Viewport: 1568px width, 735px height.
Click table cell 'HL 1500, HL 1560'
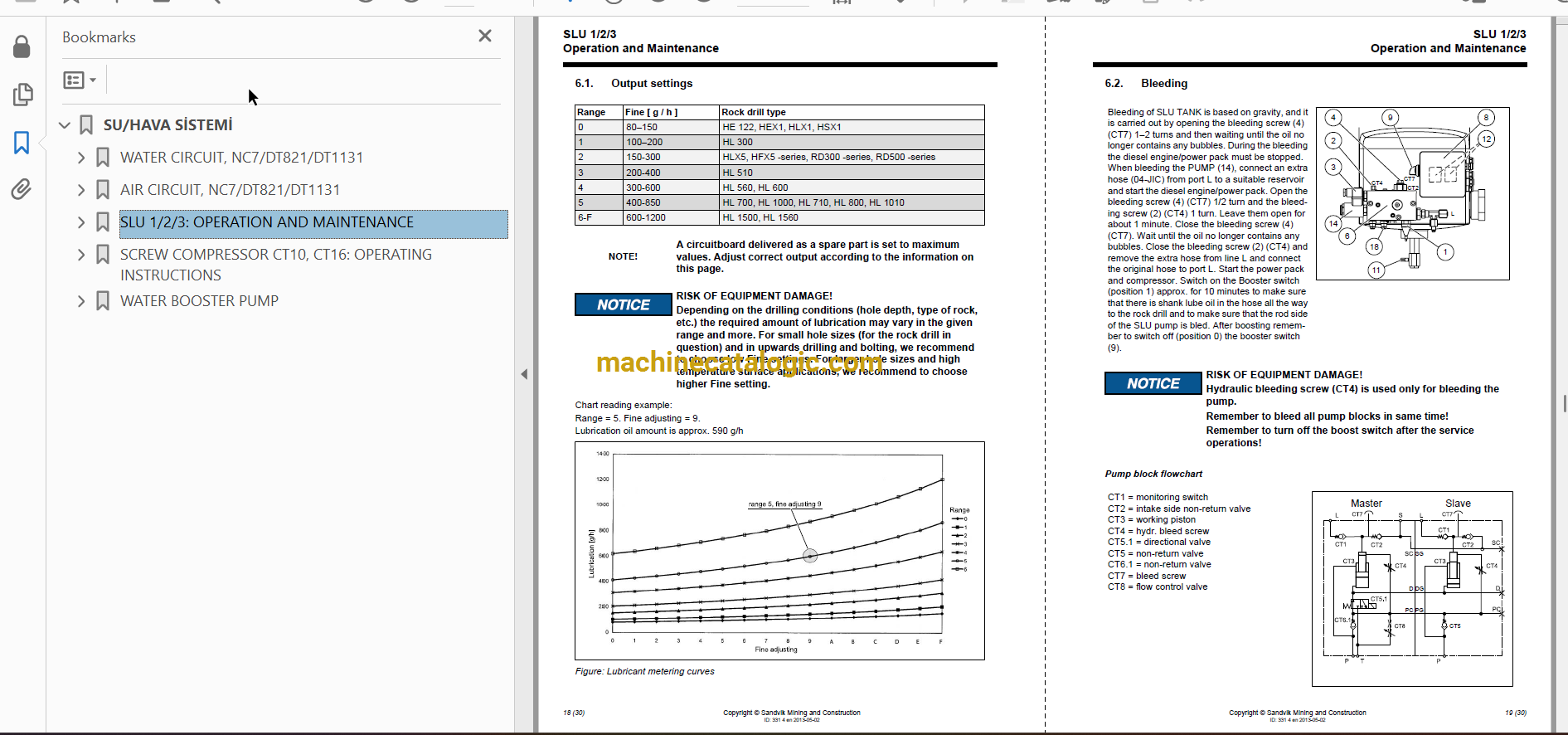852,217
